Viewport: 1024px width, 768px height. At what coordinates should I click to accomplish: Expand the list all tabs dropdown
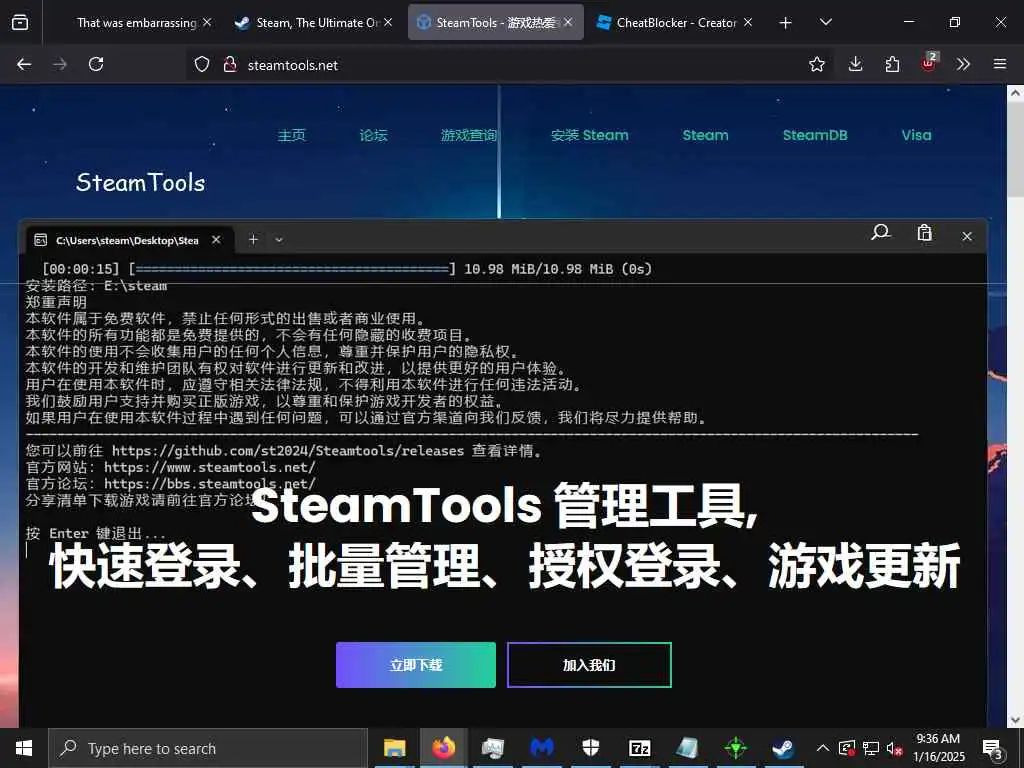click(826, 22)
